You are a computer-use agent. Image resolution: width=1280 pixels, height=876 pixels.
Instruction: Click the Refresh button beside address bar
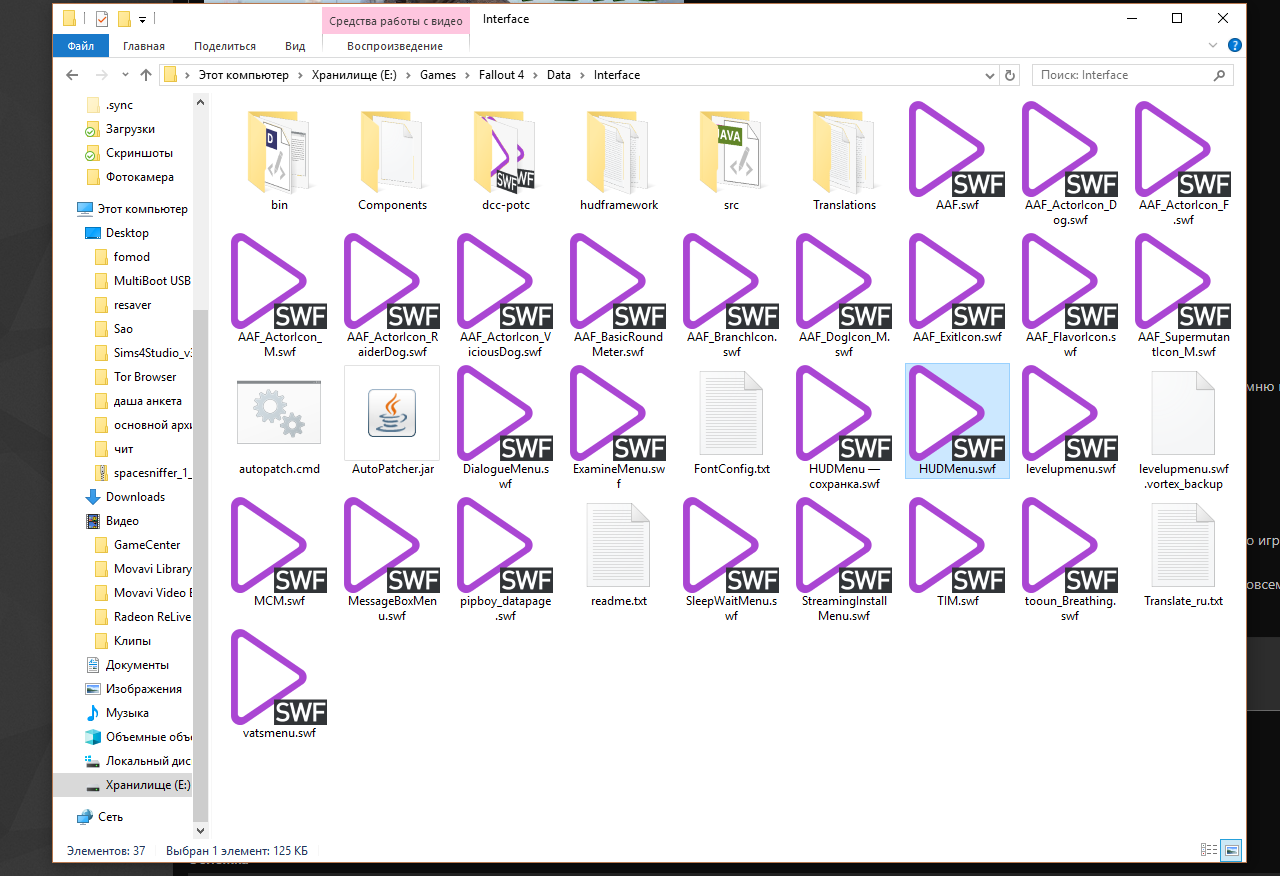[1010, 75]
